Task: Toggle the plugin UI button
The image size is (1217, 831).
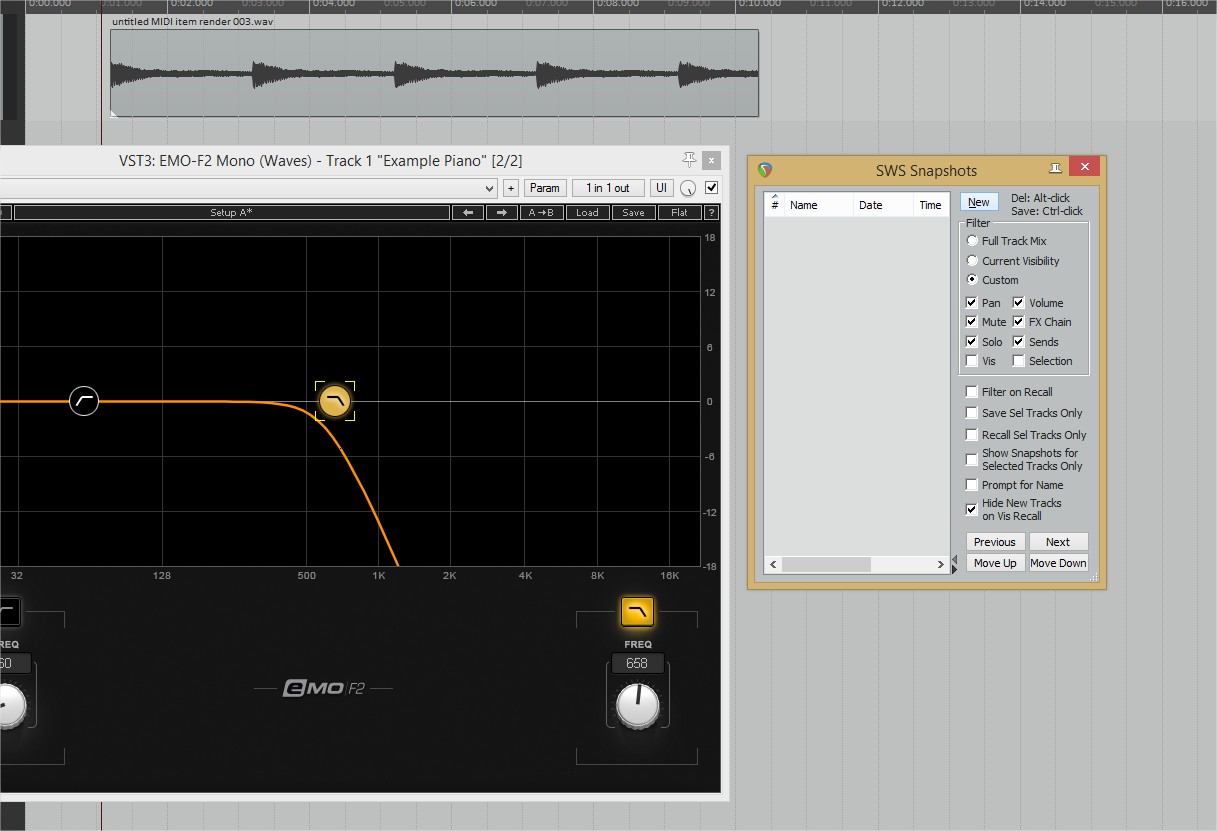Action: pyautogui.click(x=661, y=188)
